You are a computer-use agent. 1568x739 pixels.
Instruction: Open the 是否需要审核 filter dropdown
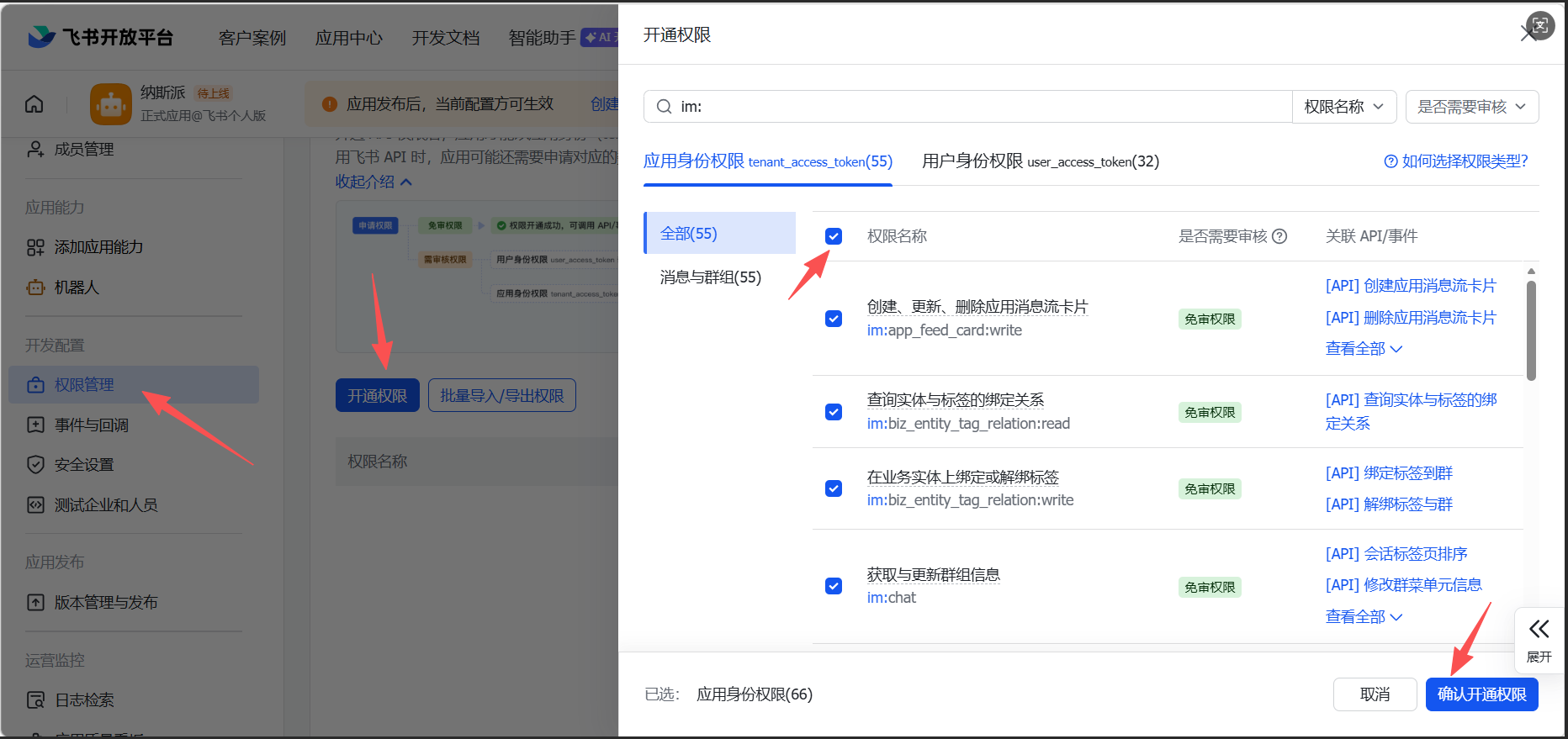click(1471, 107)
